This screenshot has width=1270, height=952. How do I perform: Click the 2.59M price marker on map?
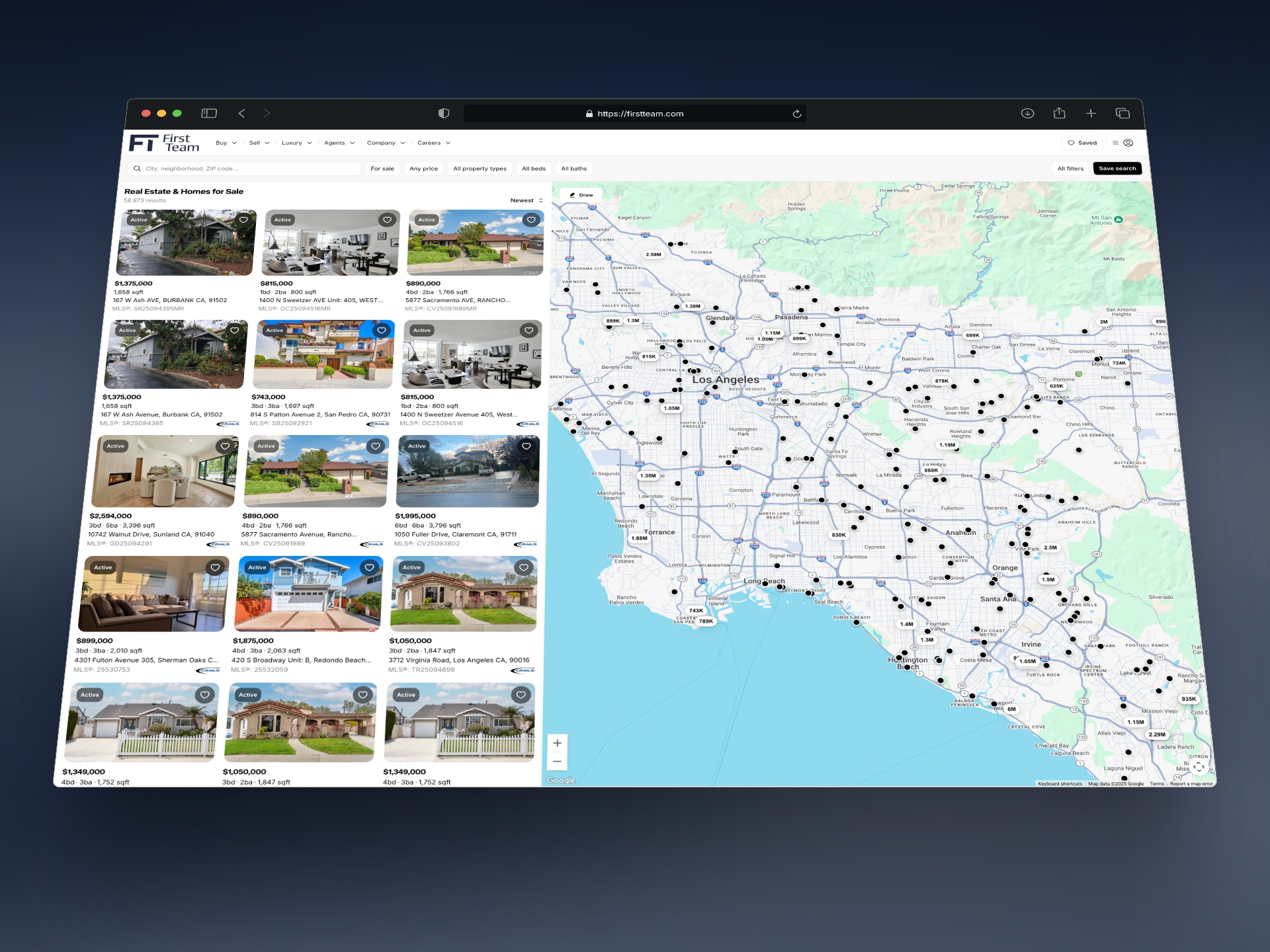653,255
